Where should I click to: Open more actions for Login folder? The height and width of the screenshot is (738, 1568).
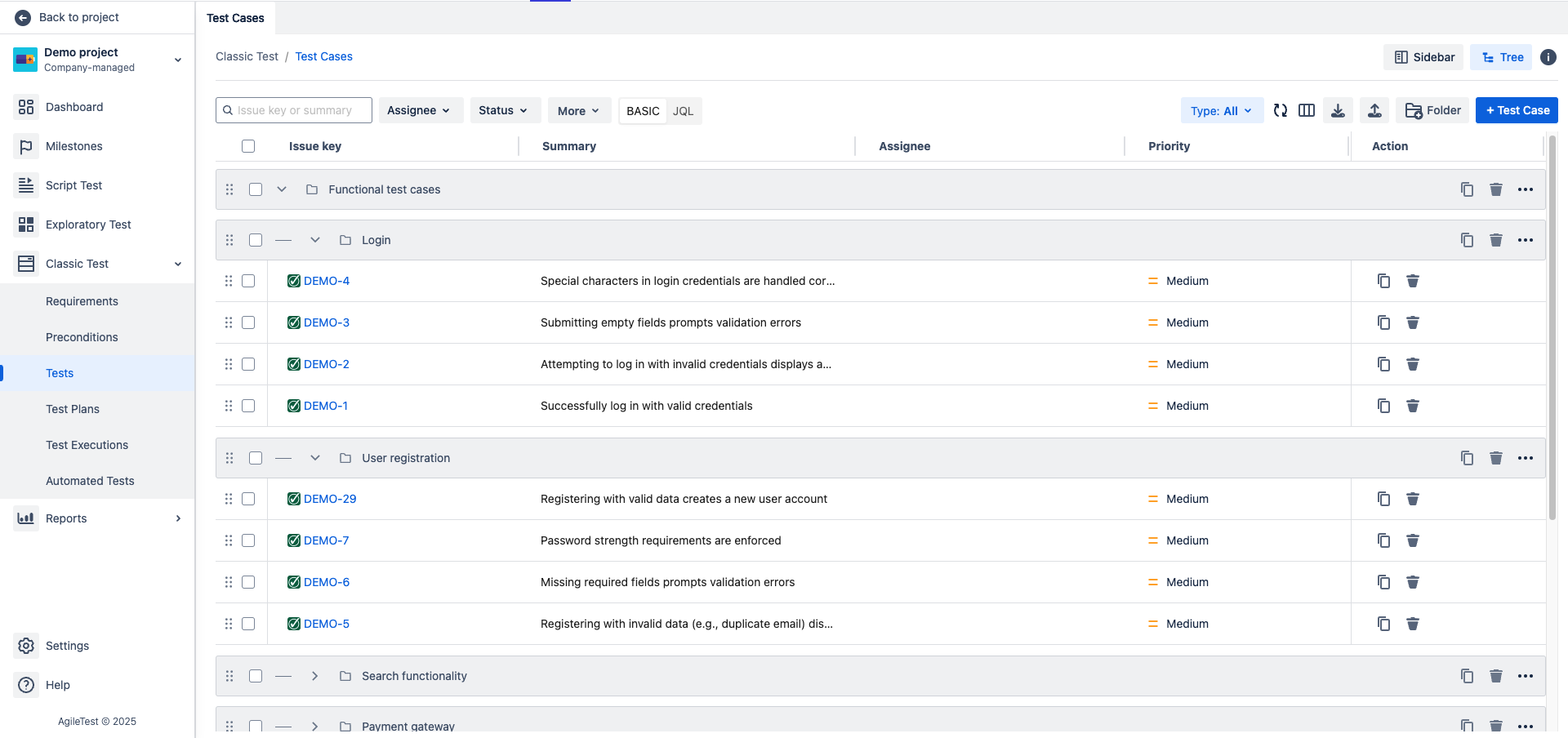click(x=1525, y=240)
